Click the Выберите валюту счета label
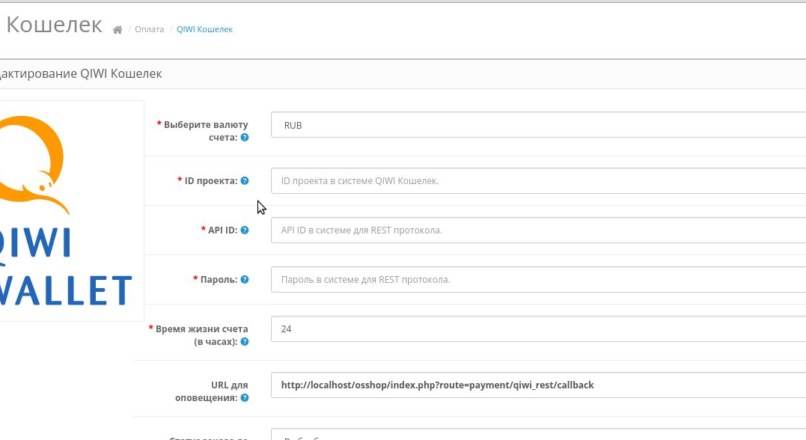Image resolution: width=806 pixels, height=440 pixels. [206, 131]
